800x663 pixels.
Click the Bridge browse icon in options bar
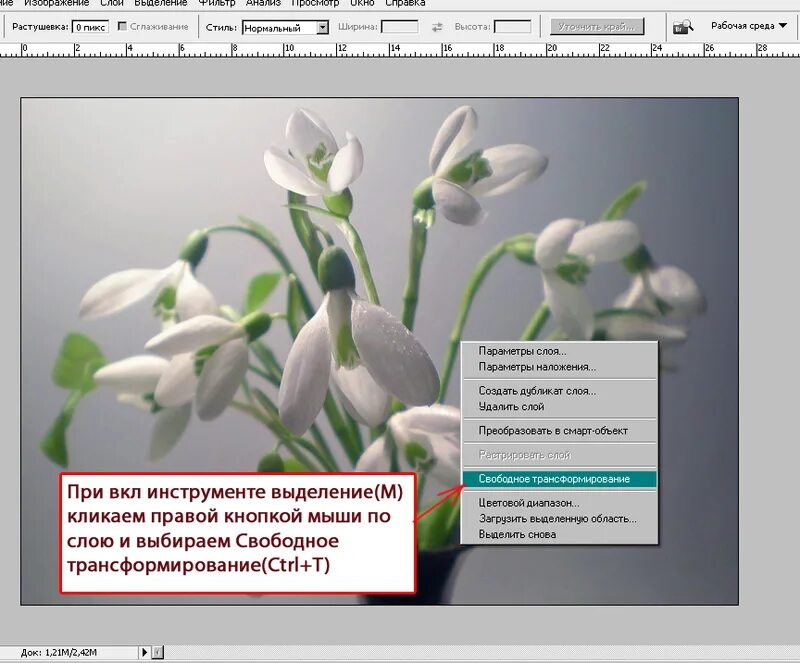point(683,27)
